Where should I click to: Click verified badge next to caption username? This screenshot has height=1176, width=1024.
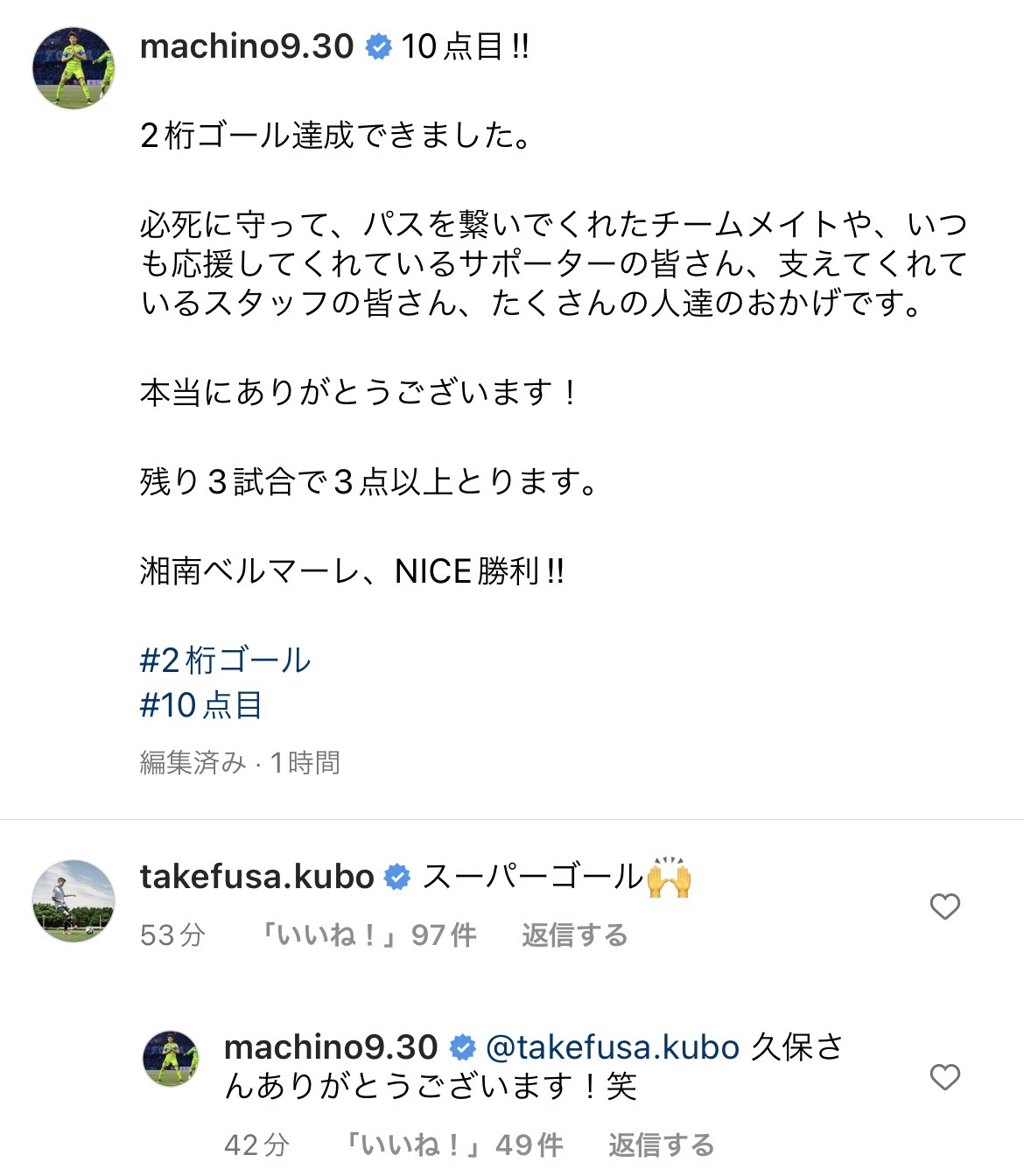tap(378, 47)
